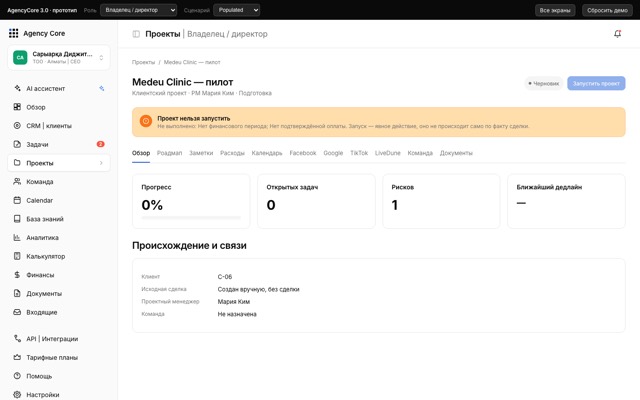This screenshot has width=640, height=400.
Task: Open the TikTok tab
Action: click(359, 153)
